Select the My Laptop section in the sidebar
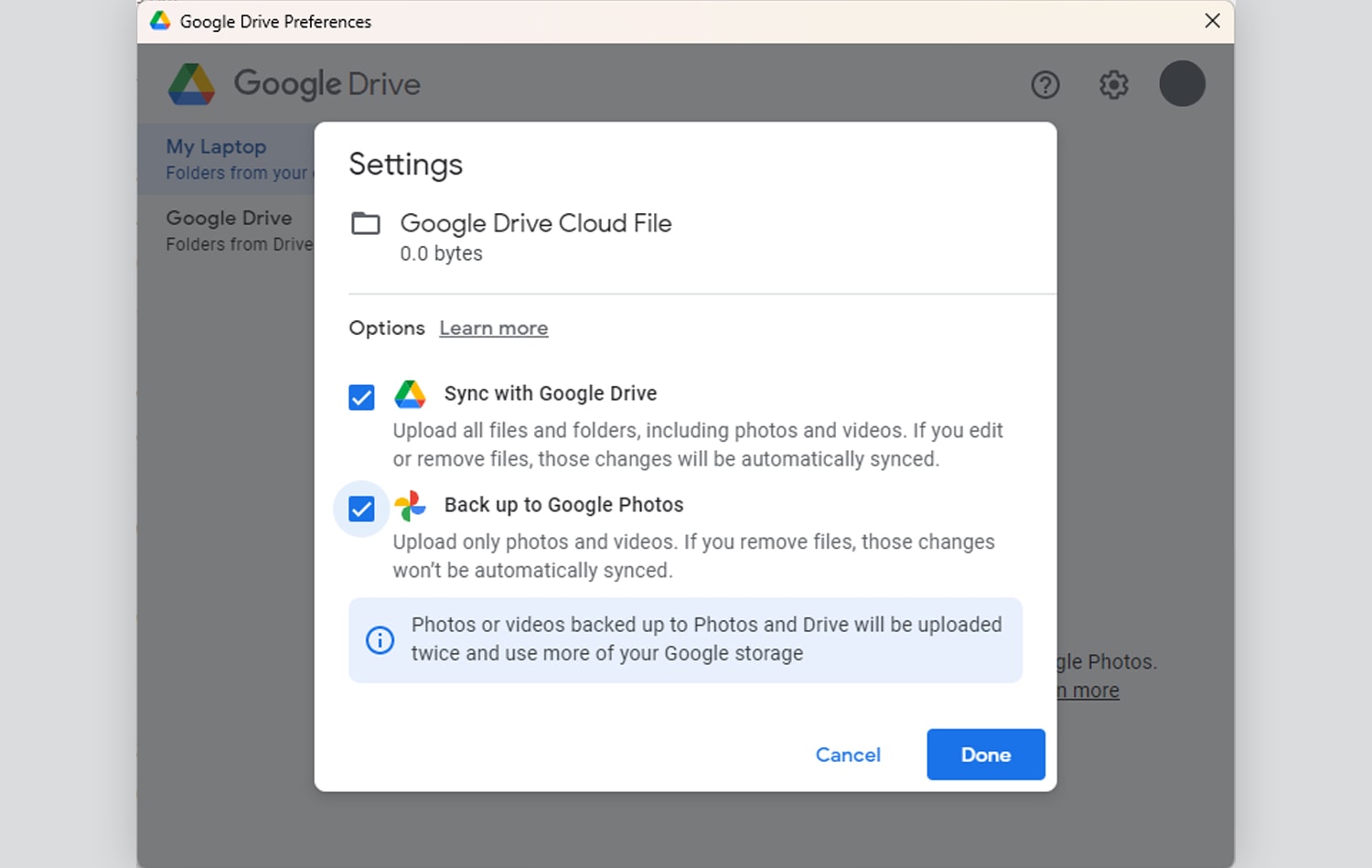 point(216,146)
